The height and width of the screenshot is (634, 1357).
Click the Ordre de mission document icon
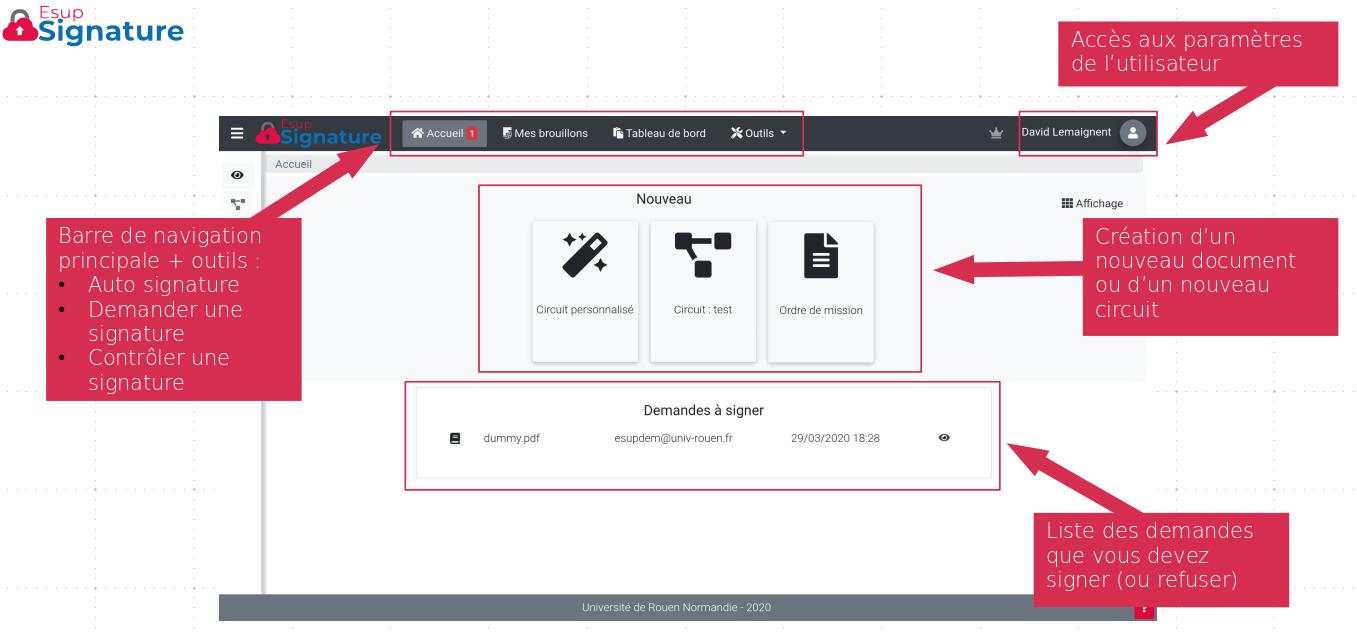(x=821, y=255)
